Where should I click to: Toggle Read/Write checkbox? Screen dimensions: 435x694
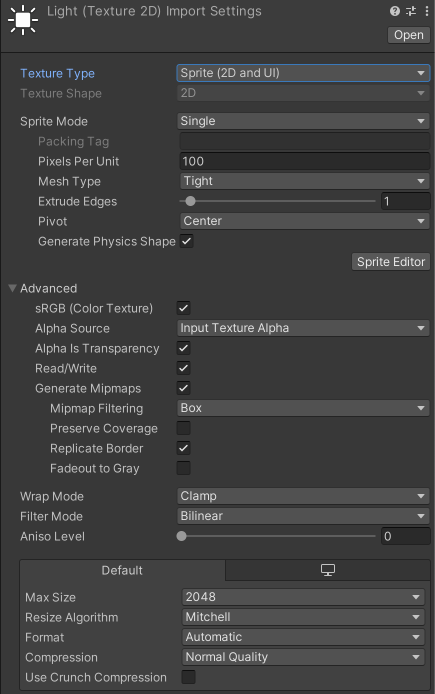[184, 368]
